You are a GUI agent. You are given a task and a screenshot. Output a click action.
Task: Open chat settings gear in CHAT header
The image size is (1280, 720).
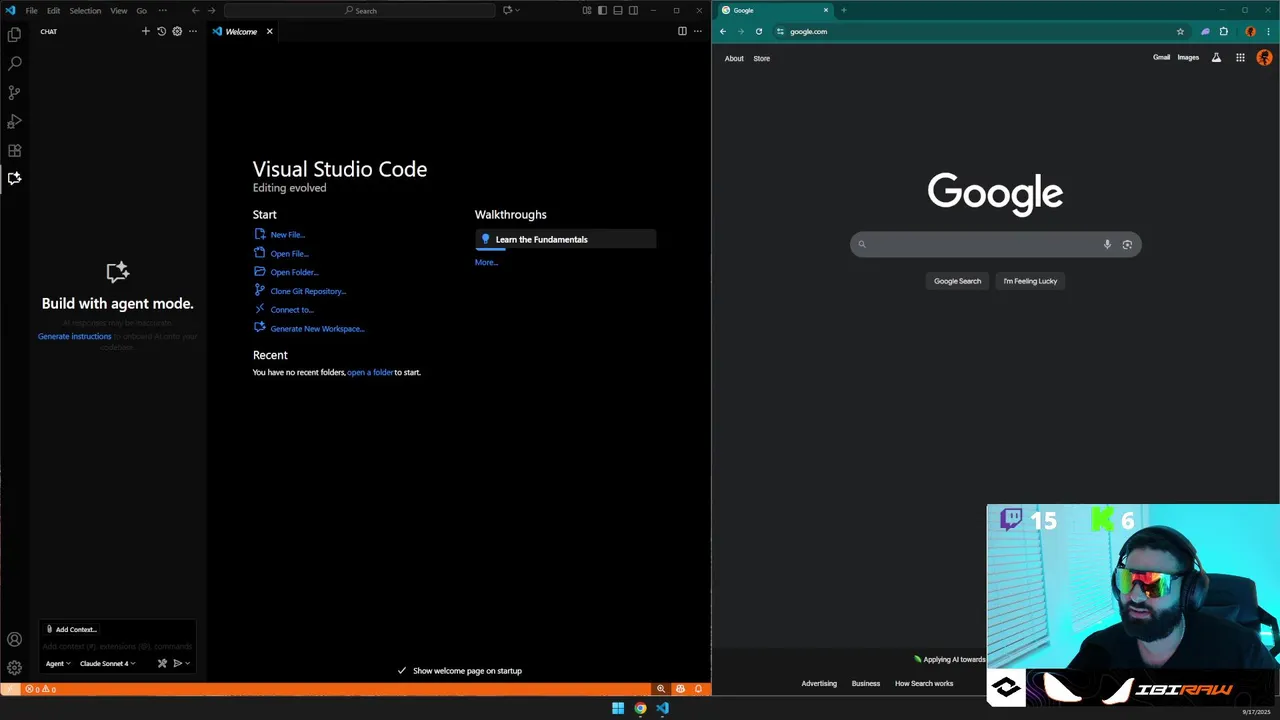tap(177, 31)
